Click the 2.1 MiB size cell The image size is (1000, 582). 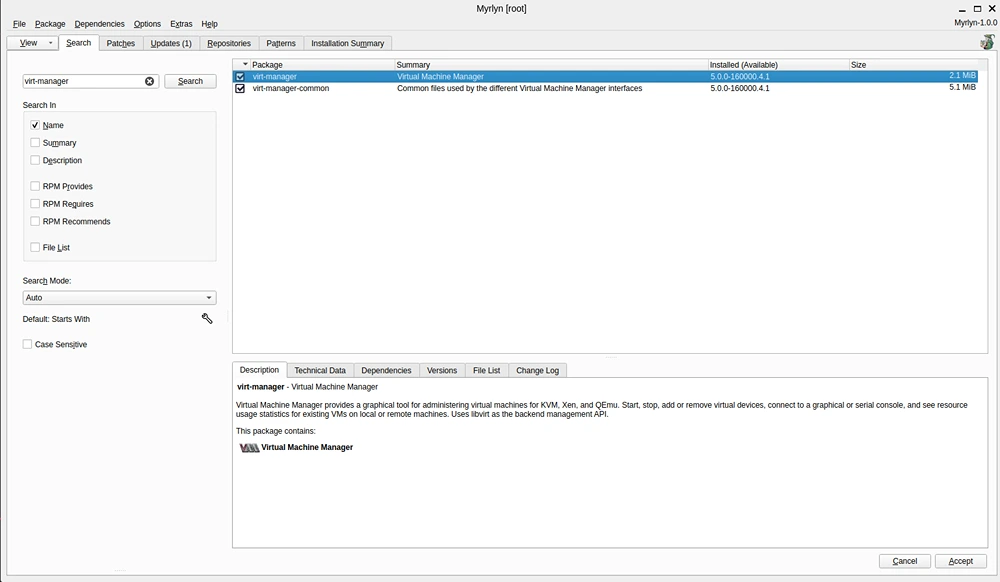pos(962,75)
